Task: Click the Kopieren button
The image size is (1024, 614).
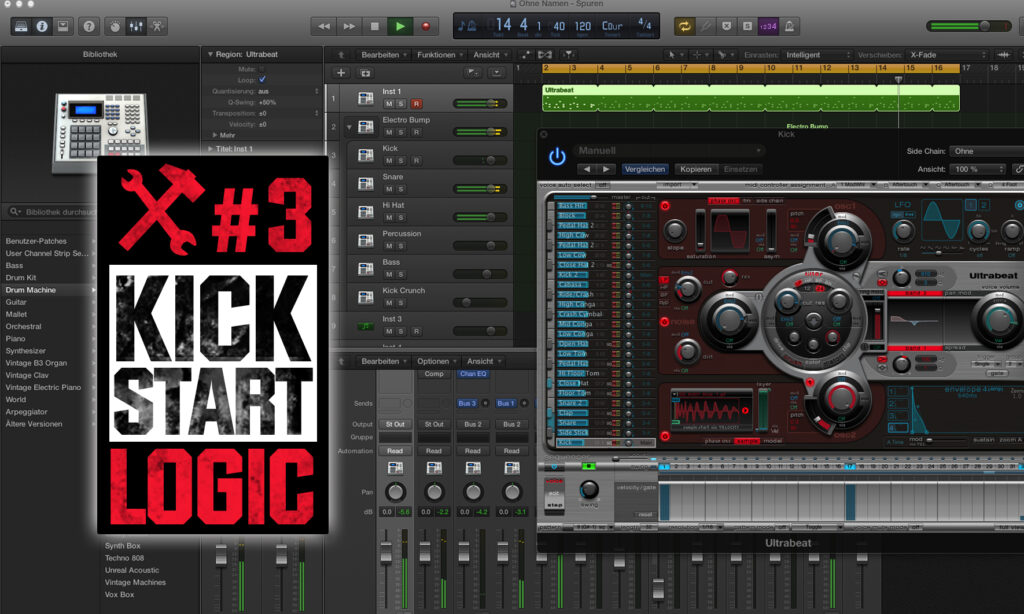Action: [696, 169]
